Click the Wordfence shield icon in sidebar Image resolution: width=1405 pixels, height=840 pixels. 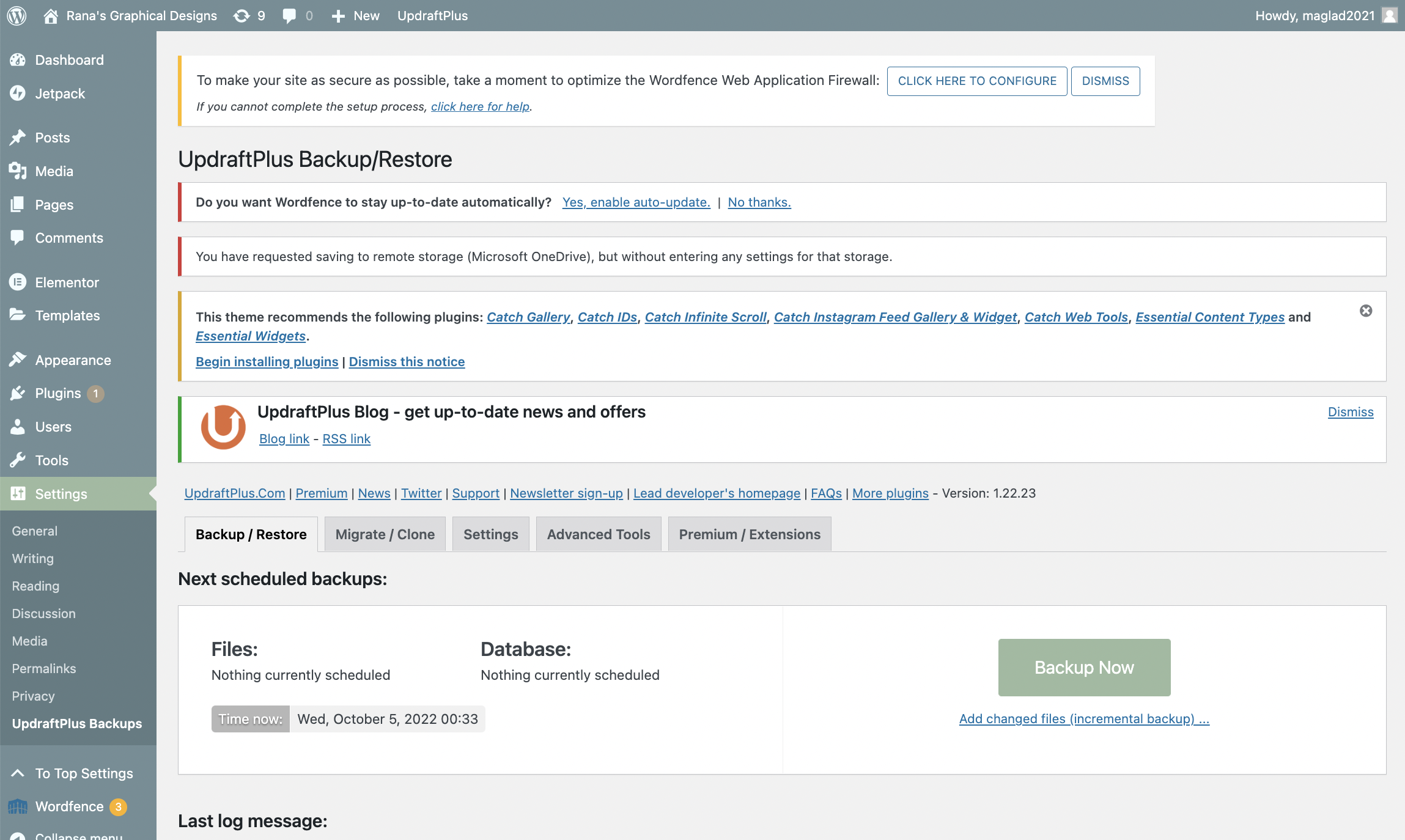(x=18, y=806)
